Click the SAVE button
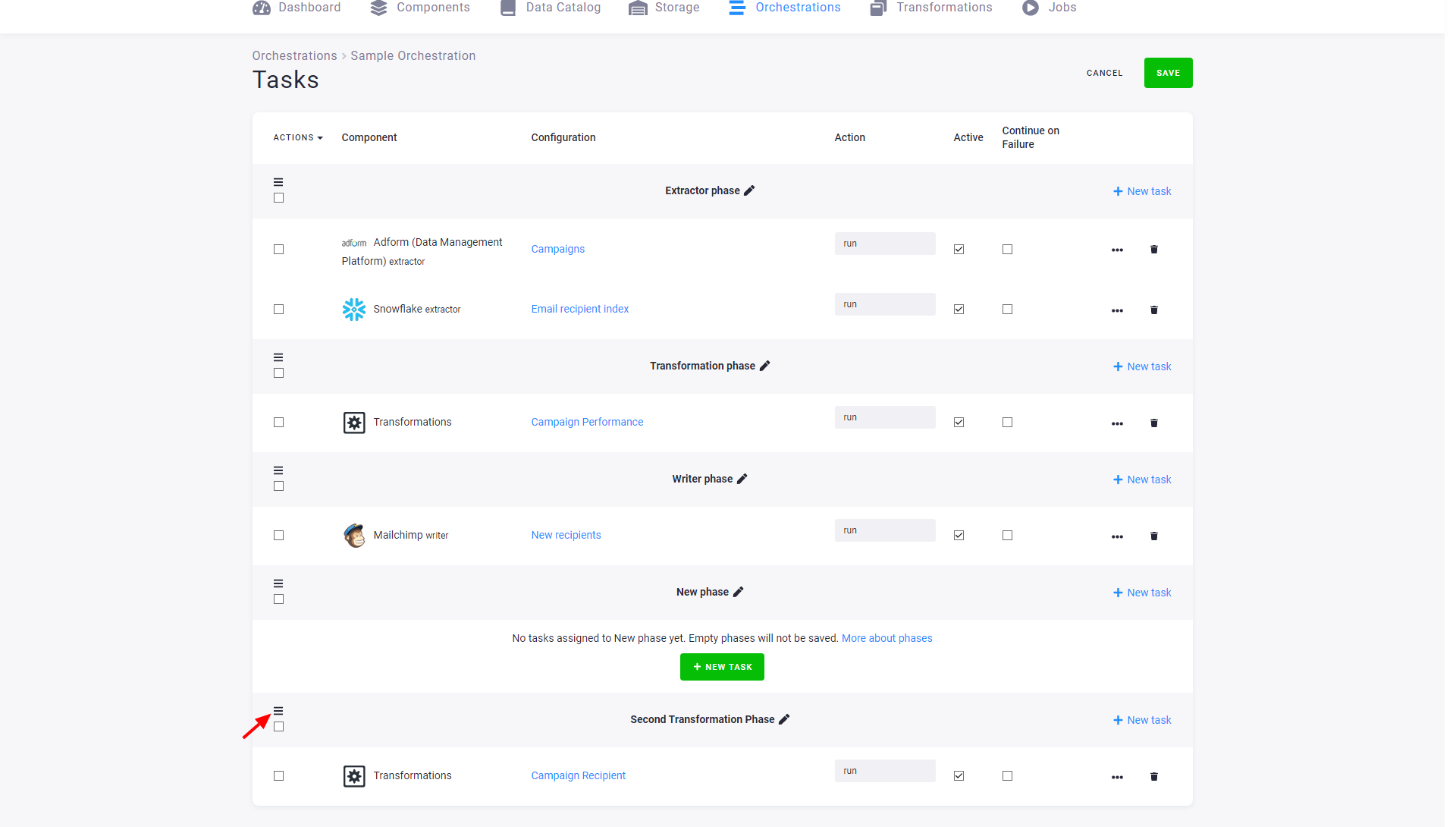Viewport: 1456px width, 827px height. pyautogui.click(x=1168, y=73)
